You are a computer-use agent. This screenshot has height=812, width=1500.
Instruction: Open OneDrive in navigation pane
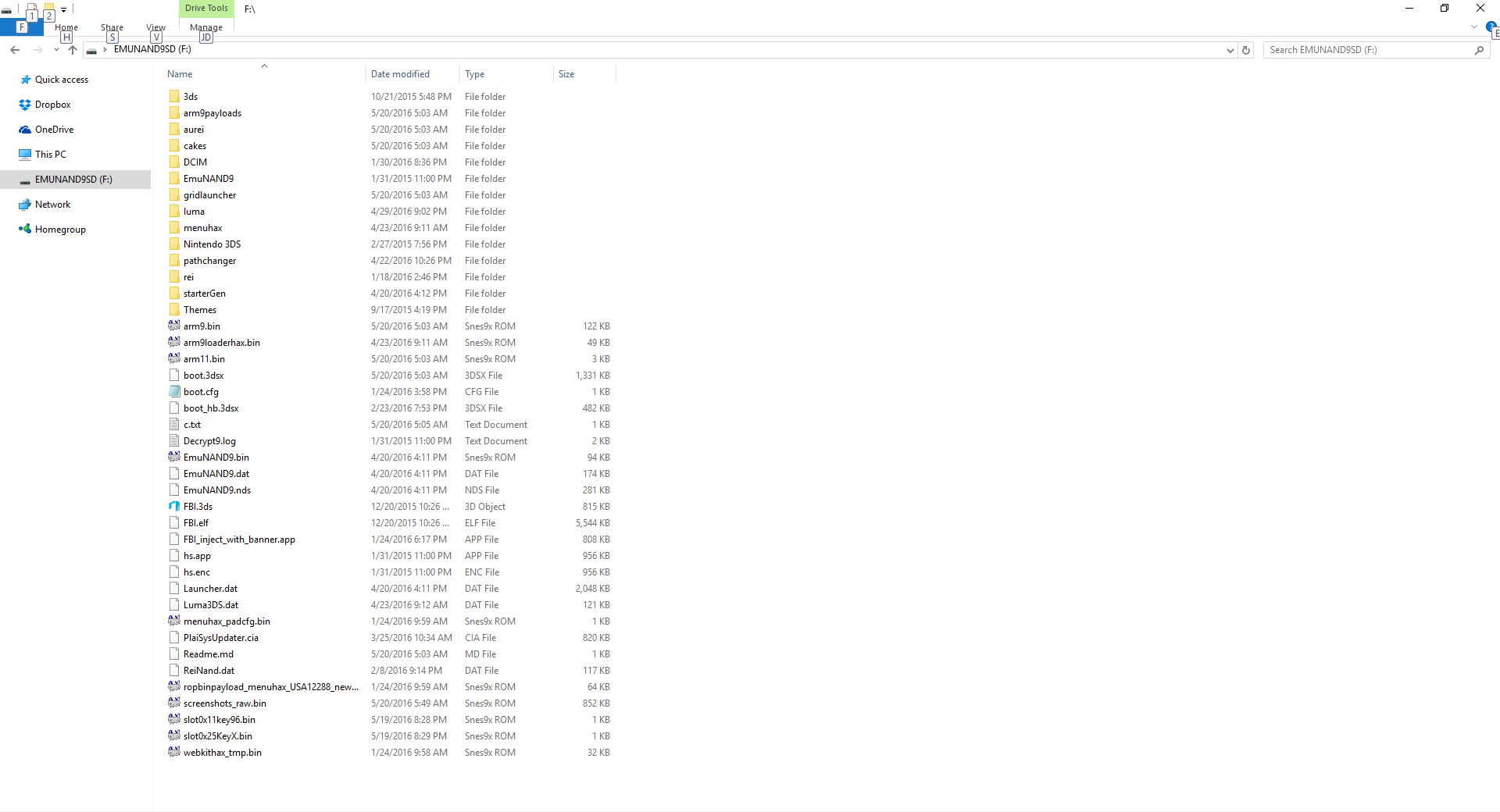pos(55,130)
